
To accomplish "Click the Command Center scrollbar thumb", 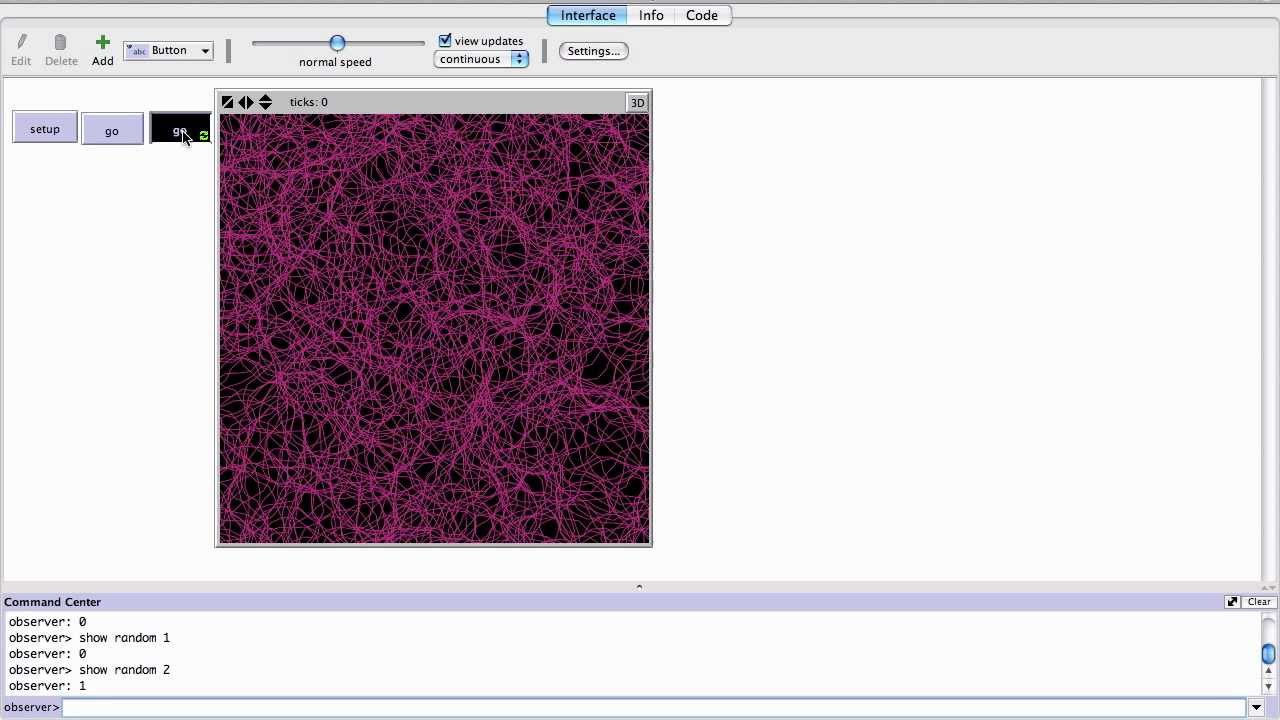I will (x=1268, y=654).
